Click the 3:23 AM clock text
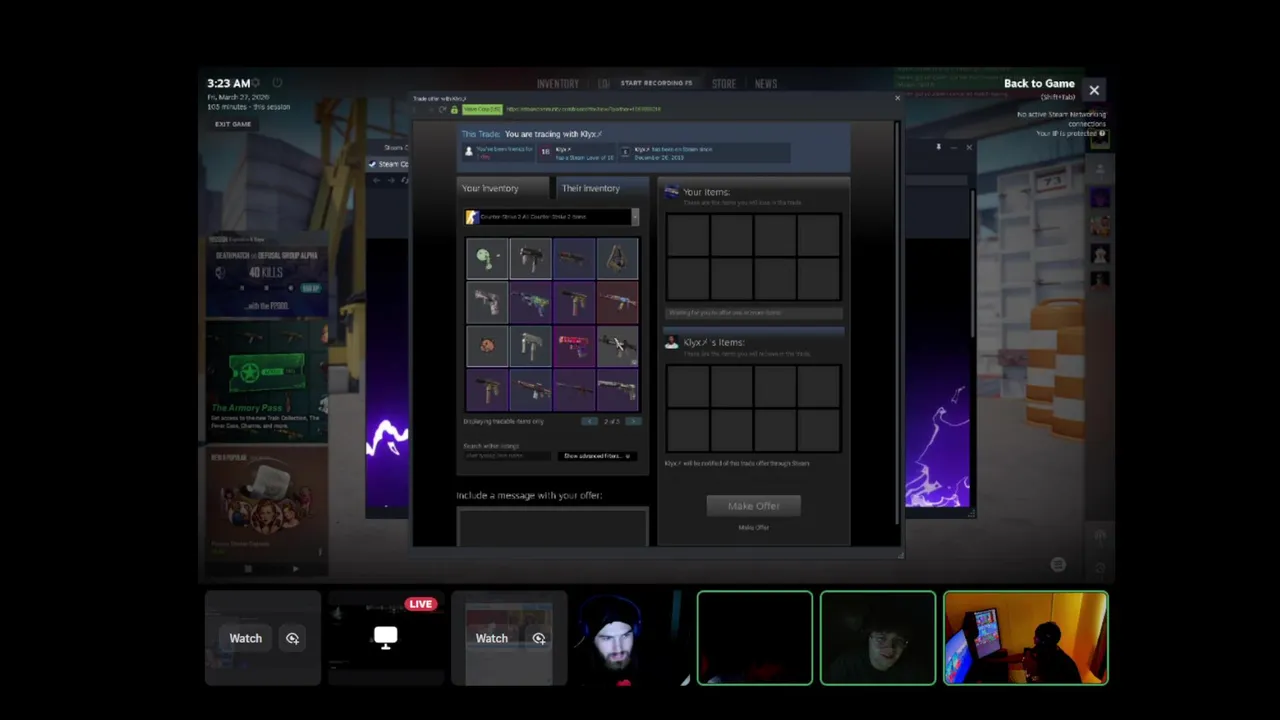Screen dimensions: 1280x720 [228, 84]
